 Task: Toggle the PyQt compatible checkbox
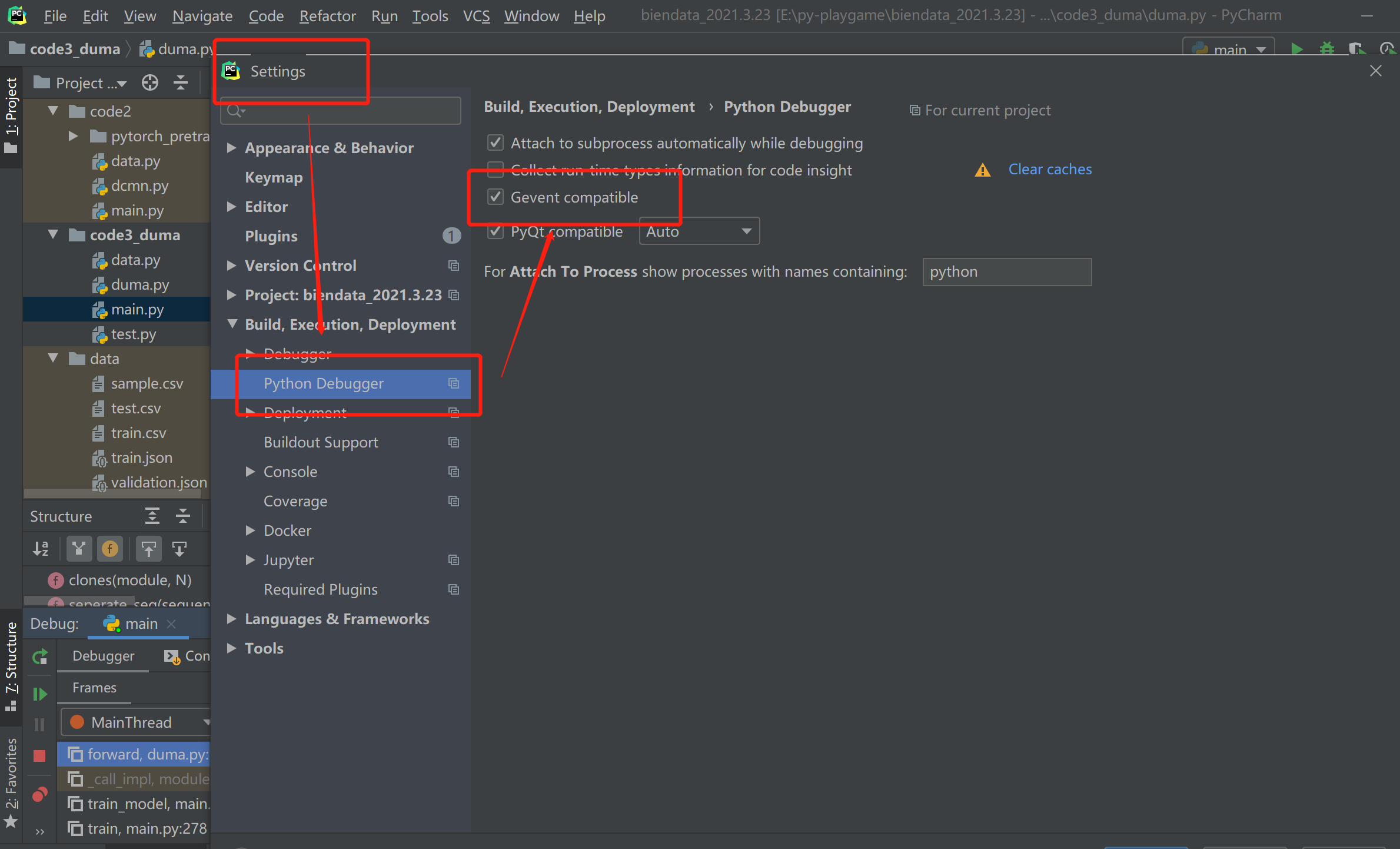[495, 231]
